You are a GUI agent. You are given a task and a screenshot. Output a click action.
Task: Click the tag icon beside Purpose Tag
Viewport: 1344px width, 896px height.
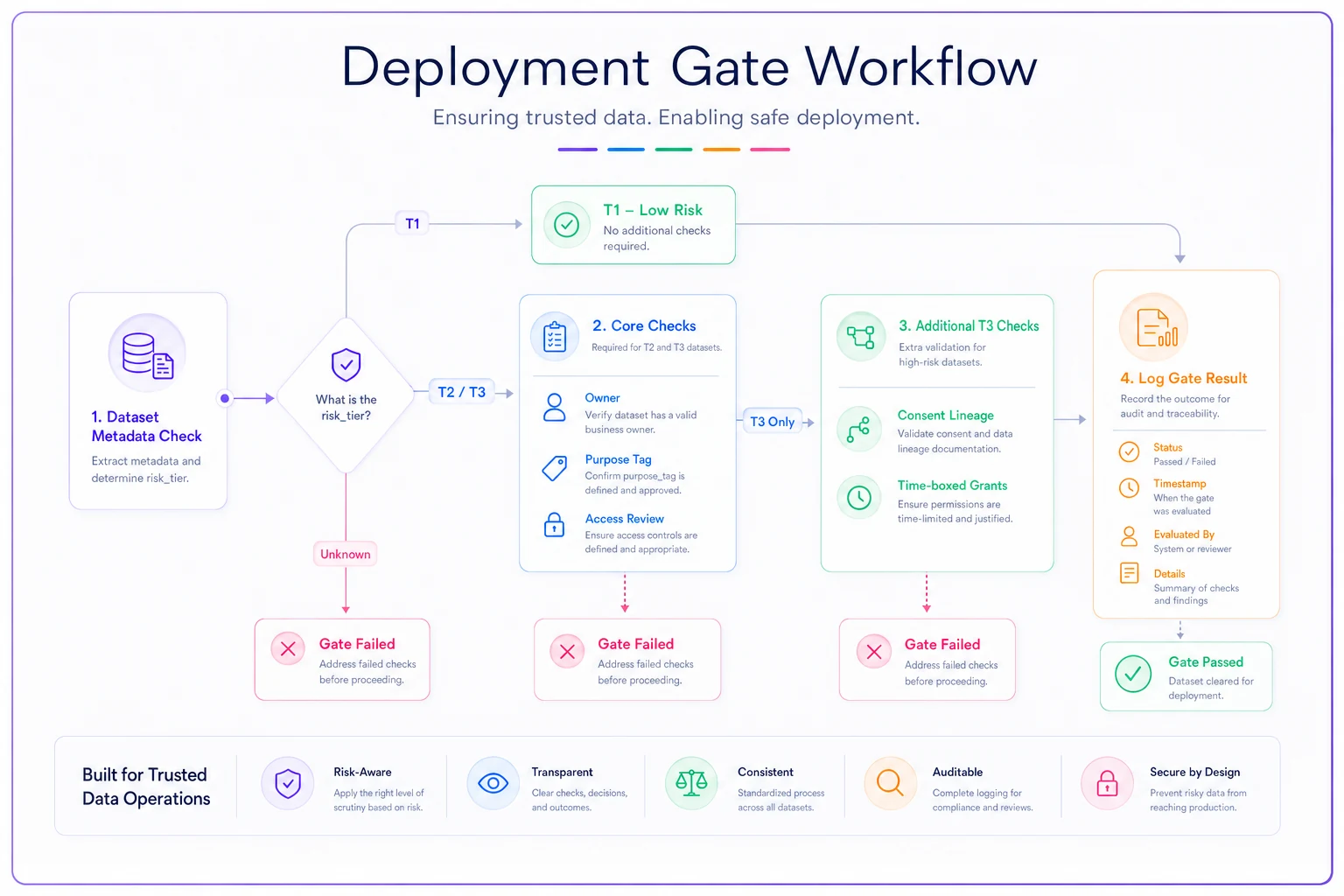click(x=555, y=468)
